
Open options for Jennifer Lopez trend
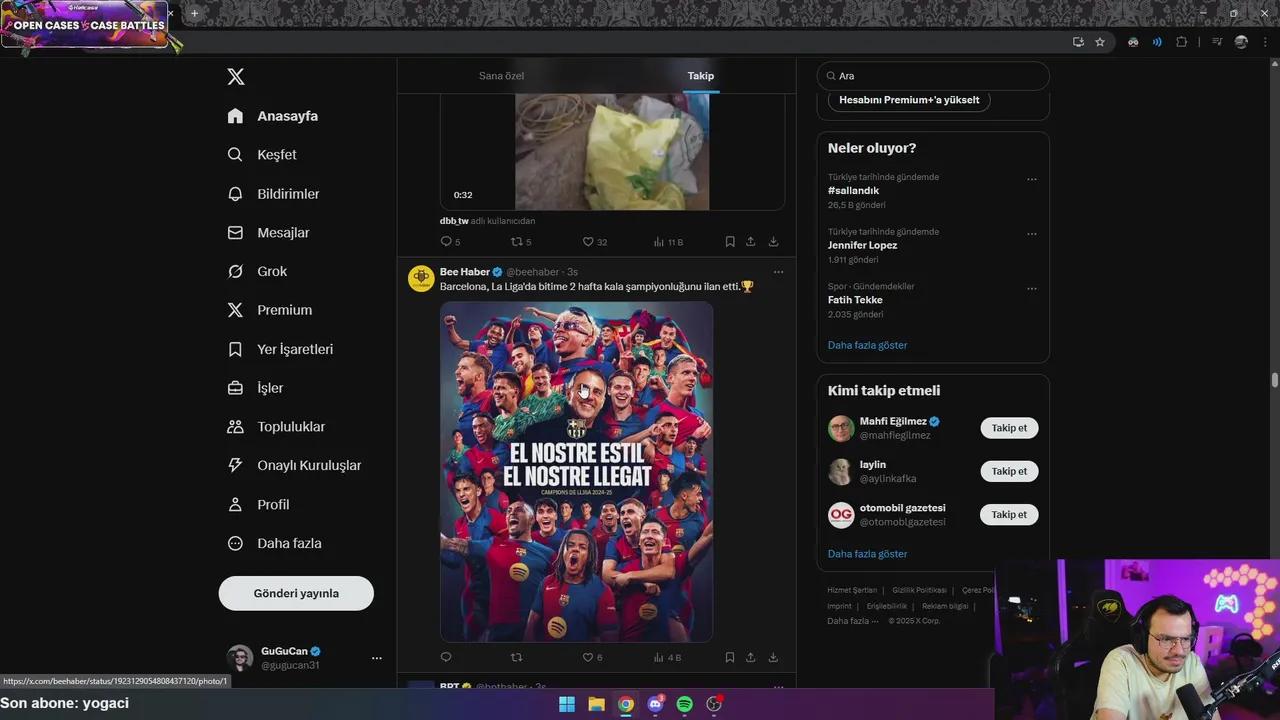tap(1032, 234)
